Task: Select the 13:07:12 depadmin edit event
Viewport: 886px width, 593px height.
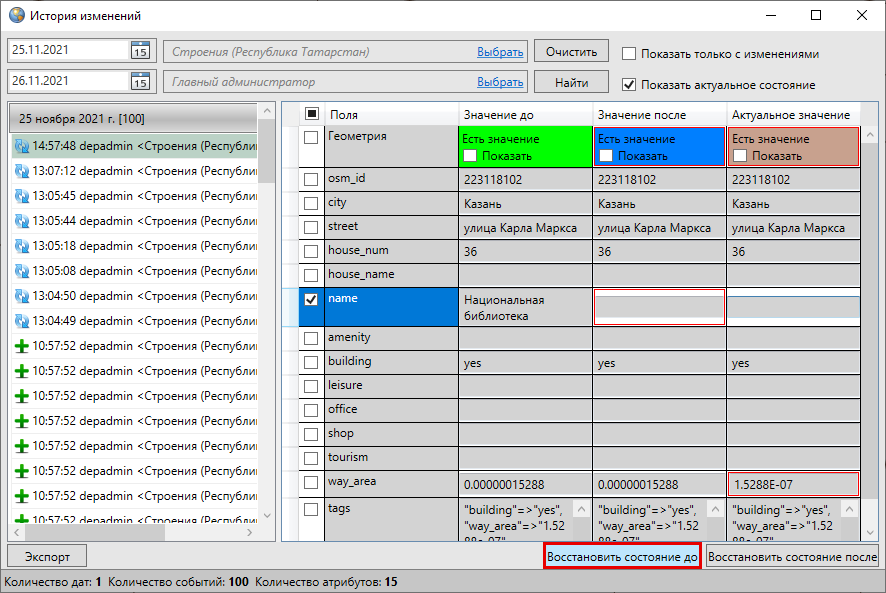Action: coord(134,170)
